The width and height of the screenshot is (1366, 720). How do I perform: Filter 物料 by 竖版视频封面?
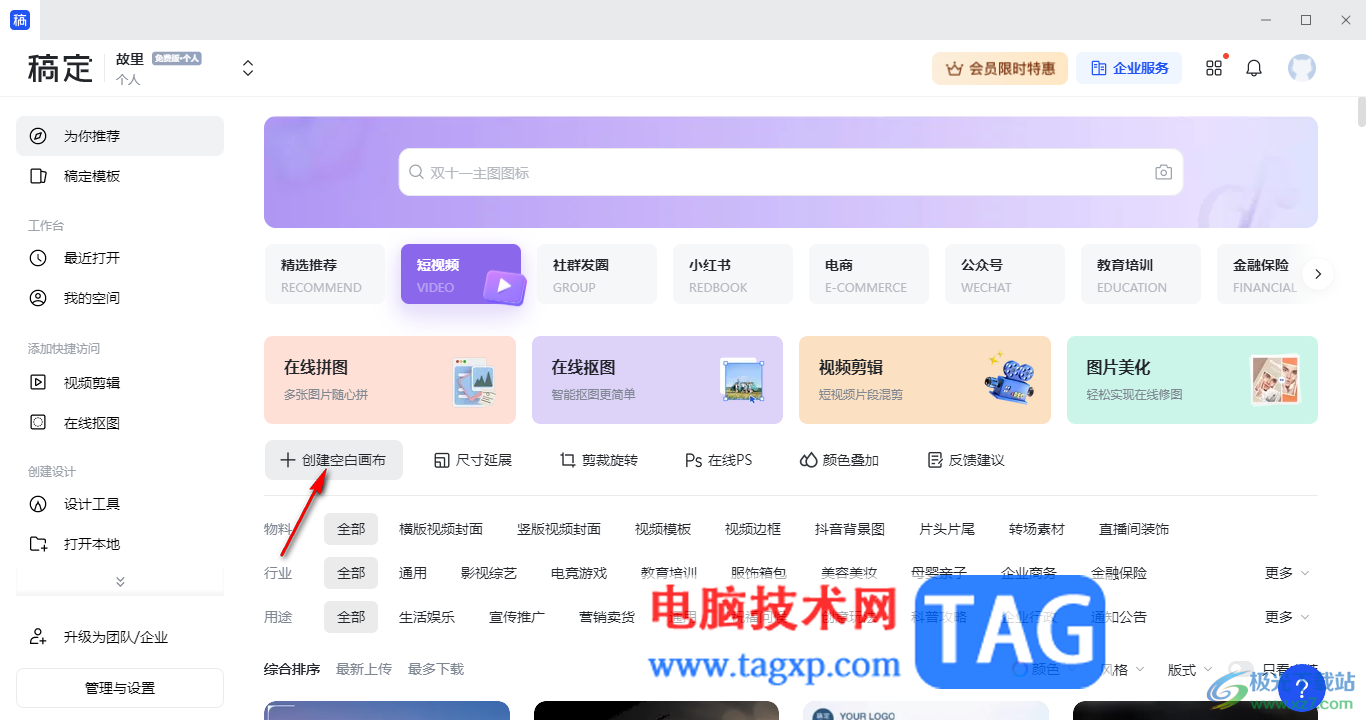coord(559,529)
